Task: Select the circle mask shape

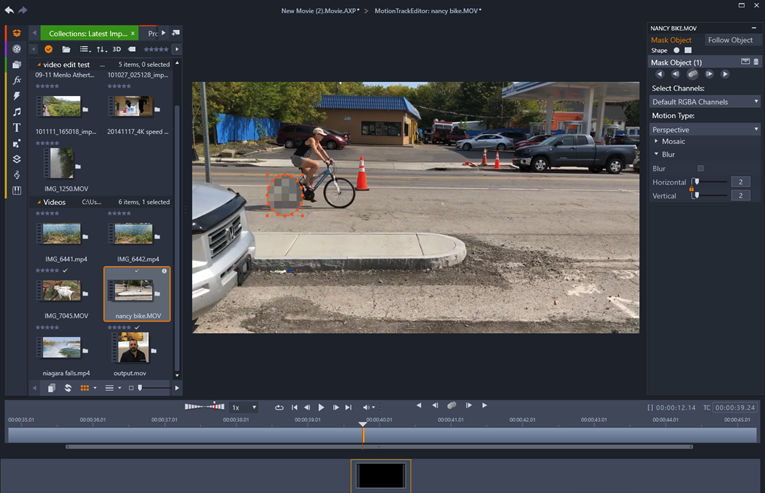Action: (676, 50)
